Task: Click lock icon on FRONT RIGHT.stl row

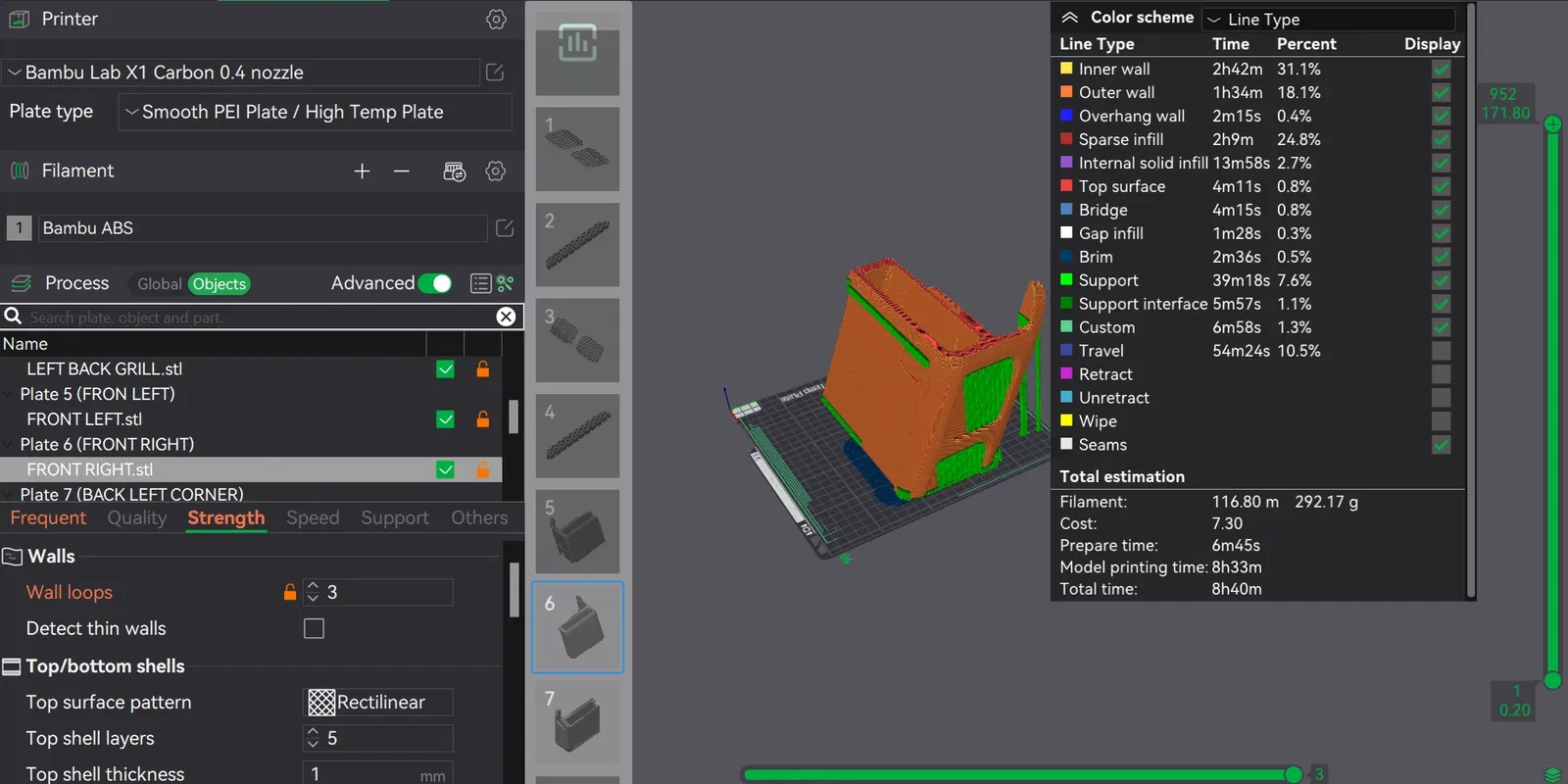Action: click(x=482, y=469)
